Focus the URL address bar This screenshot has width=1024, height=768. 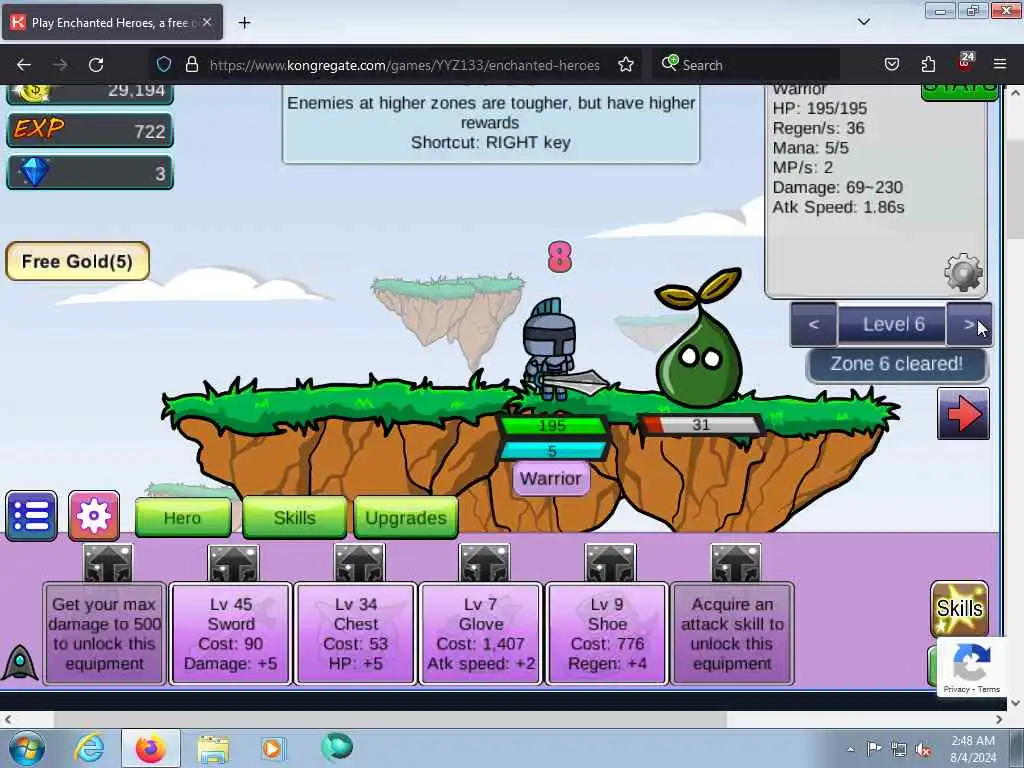point(404,65)
